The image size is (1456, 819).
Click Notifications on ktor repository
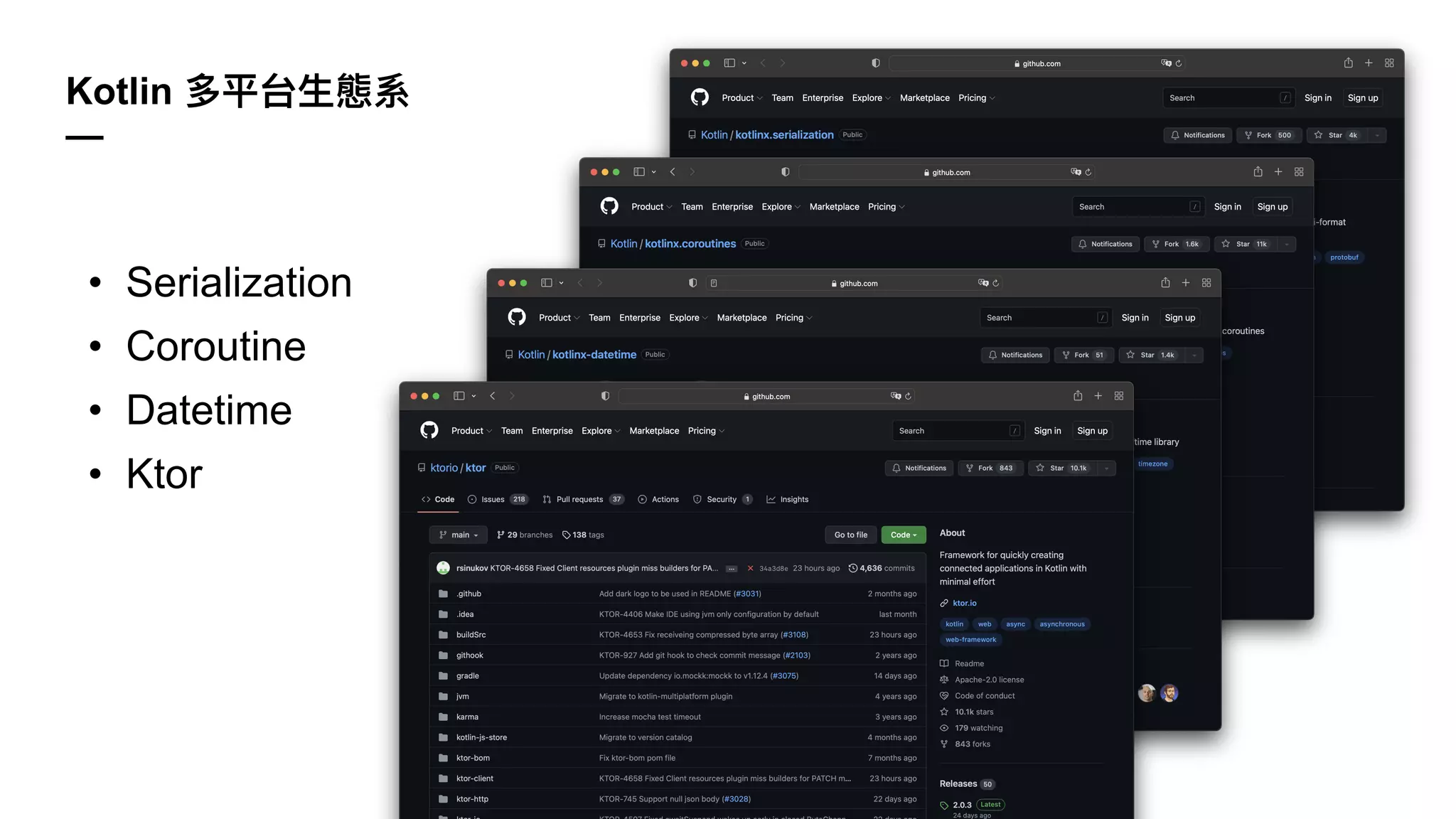point(919,468)
